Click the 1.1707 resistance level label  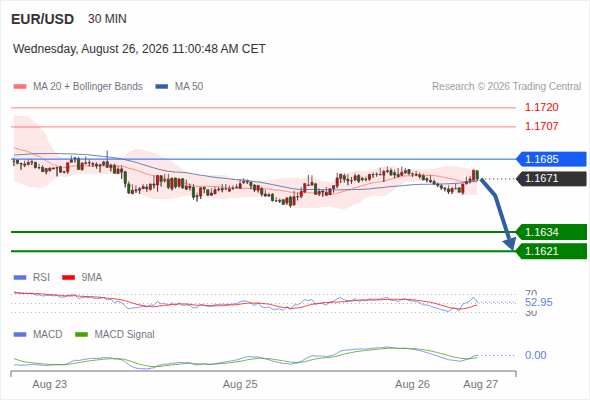(x=541, y=126)
